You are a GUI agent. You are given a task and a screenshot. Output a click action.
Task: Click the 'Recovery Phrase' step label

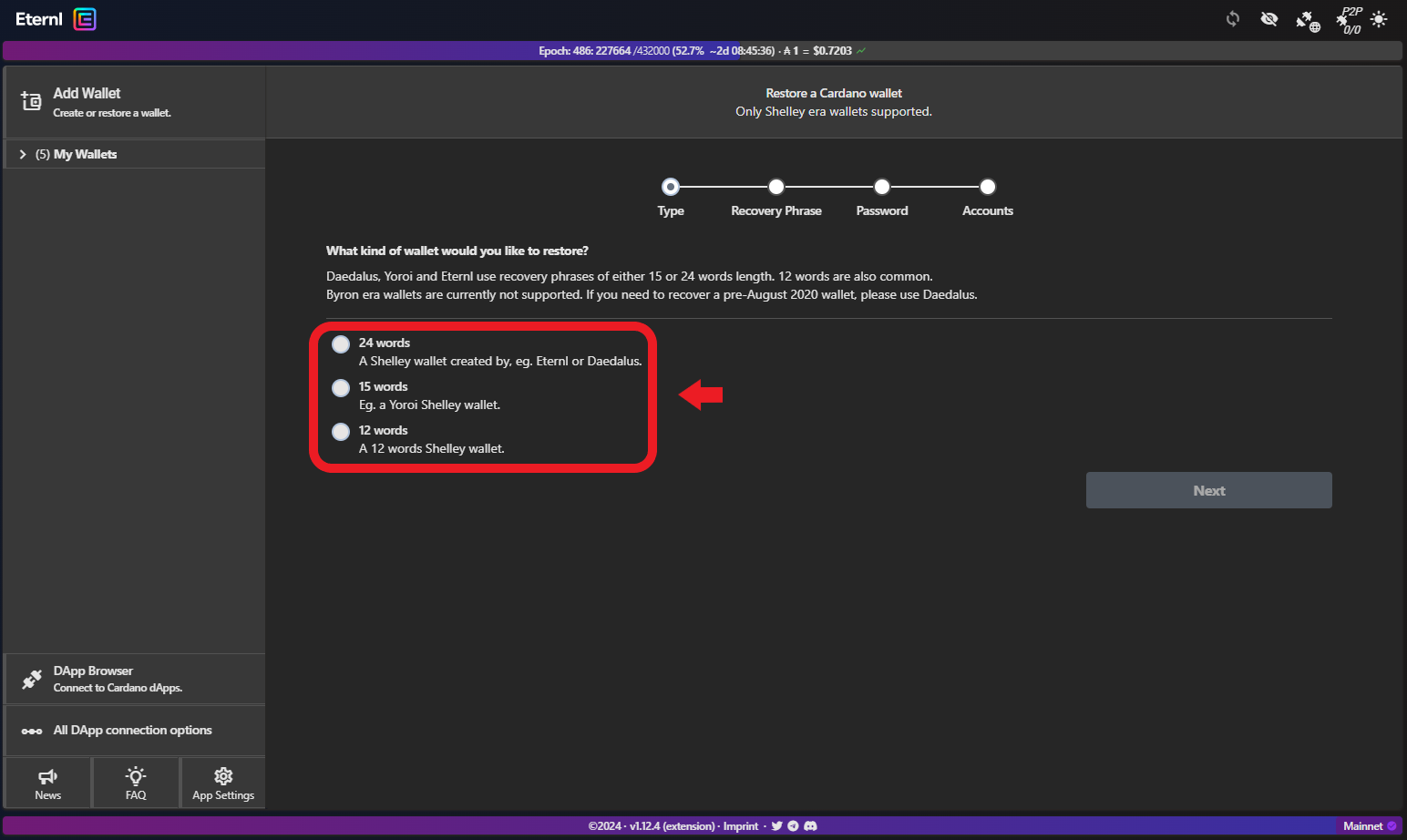(776, 211)
